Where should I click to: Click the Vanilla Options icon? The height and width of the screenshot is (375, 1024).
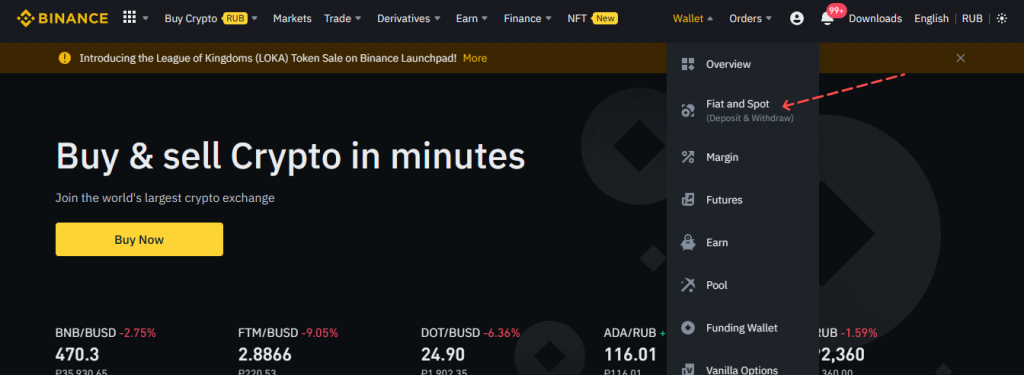pyautogui.click(x=688, y=369)
